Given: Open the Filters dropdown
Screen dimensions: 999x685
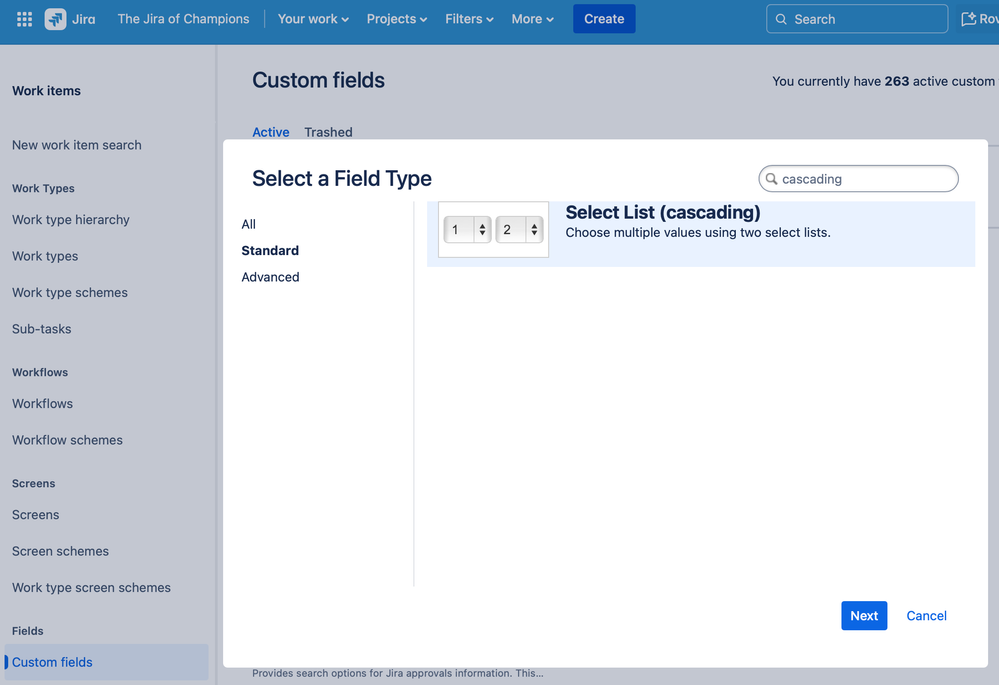Looking at the screenshot, I should pyautogui.click(x=469, y=19).
